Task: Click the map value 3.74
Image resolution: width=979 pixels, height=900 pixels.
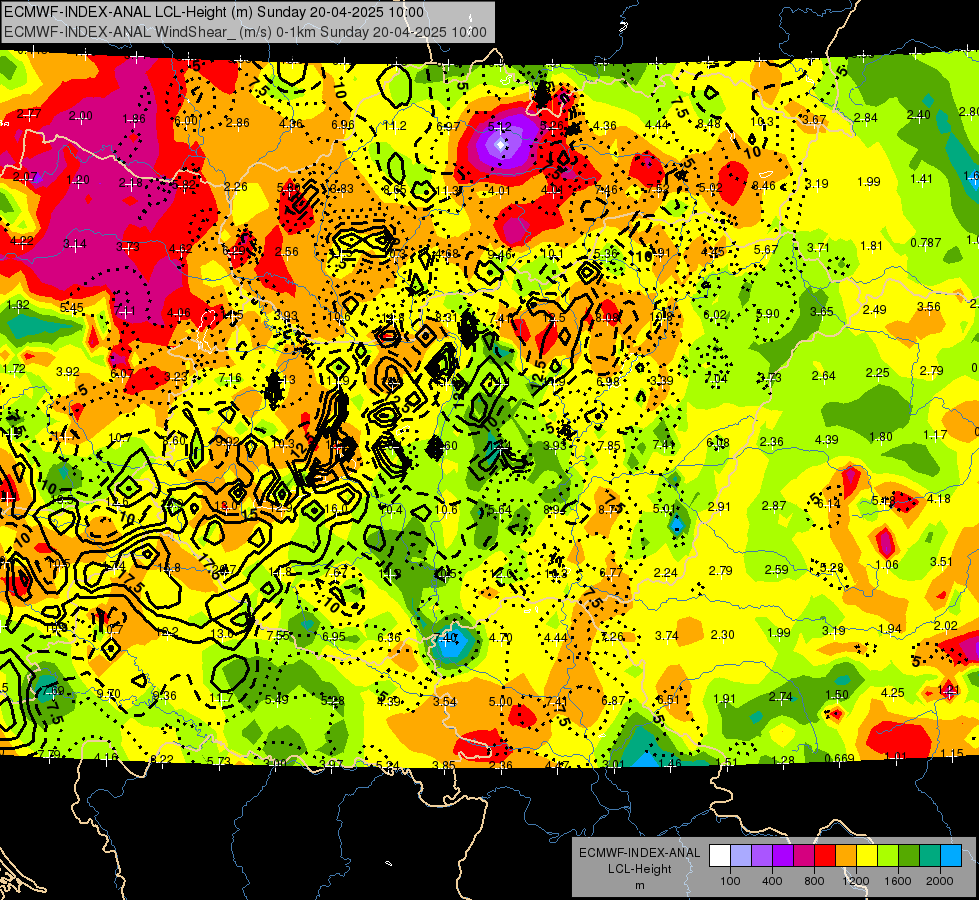Action: pos(667,635)
